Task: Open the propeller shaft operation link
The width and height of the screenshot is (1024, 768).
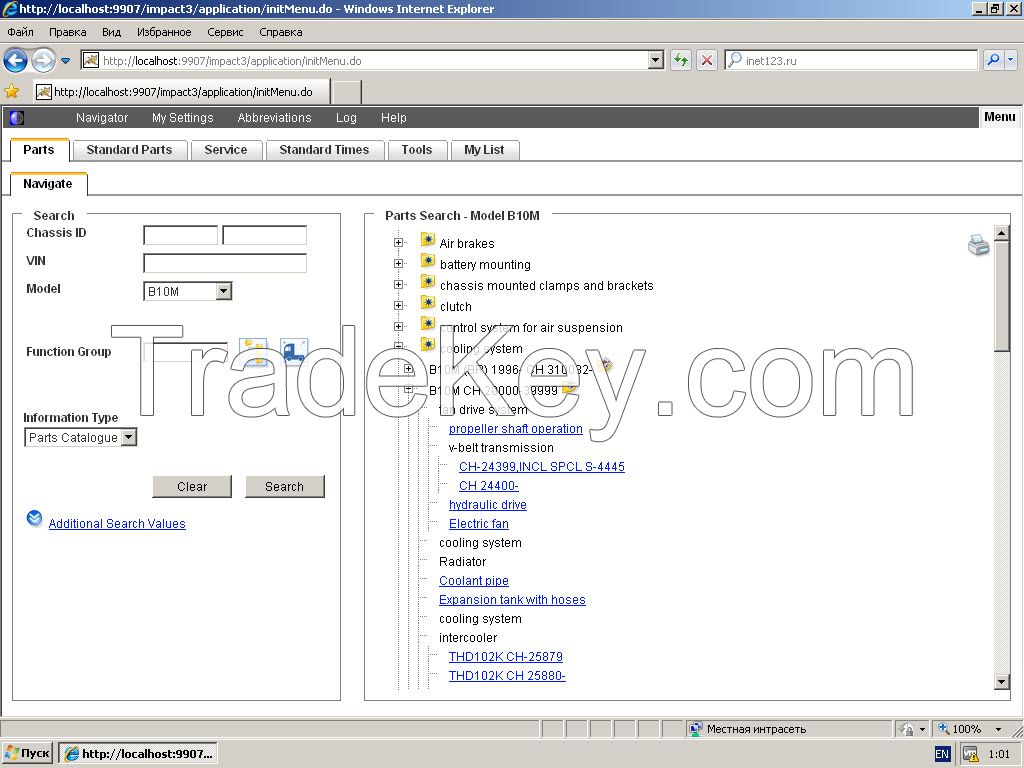Action: 515,428
